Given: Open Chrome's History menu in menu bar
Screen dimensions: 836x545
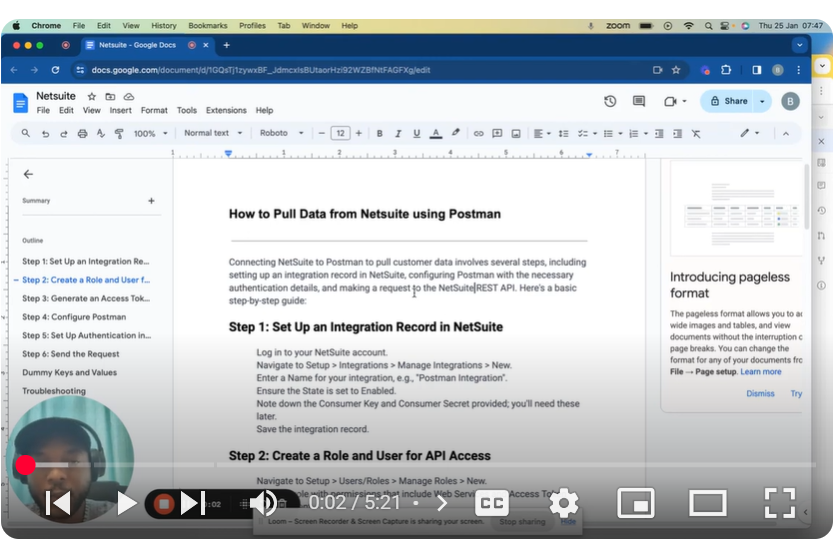Looking at the screenshot, I should [x=164, y=26].
